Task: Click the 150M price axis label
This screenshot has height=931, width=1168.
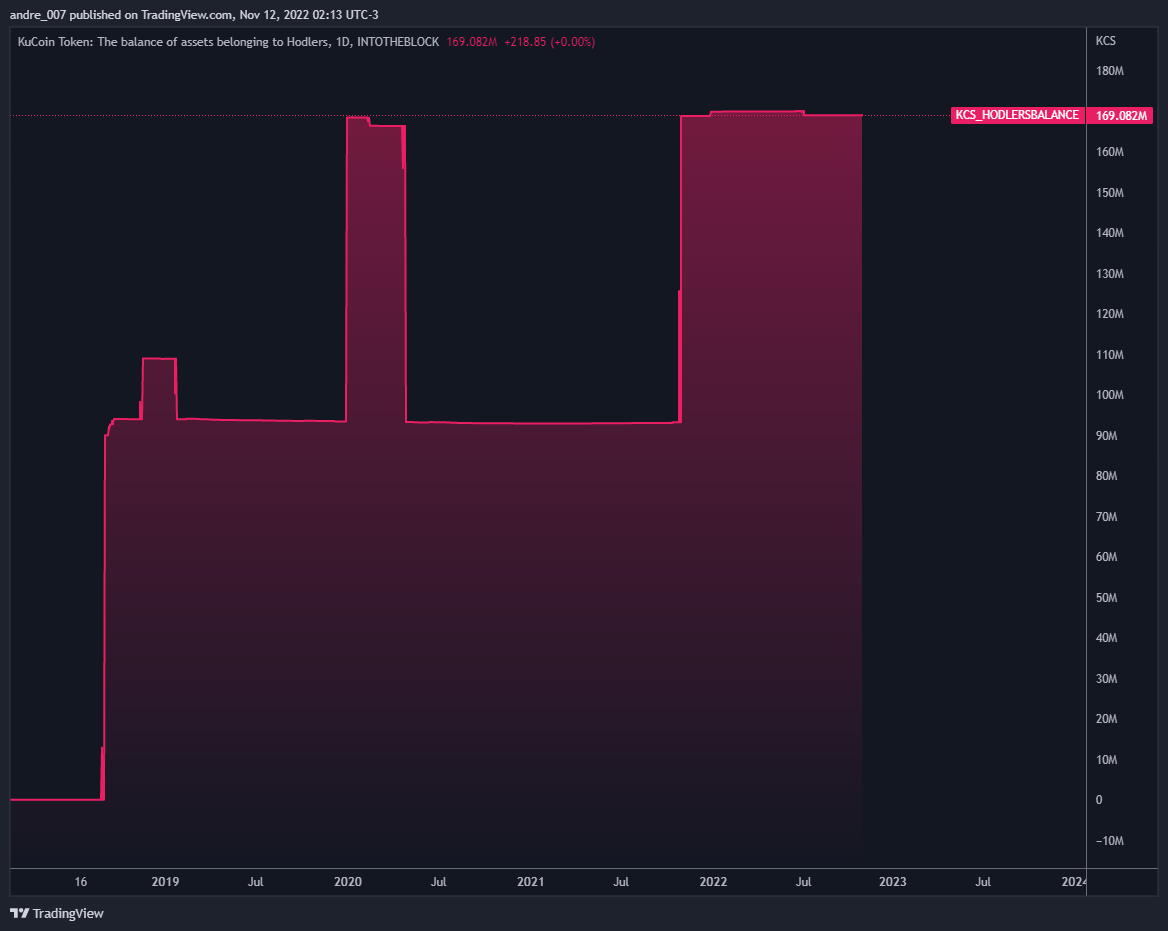Action: click(x=1109, y=193)
